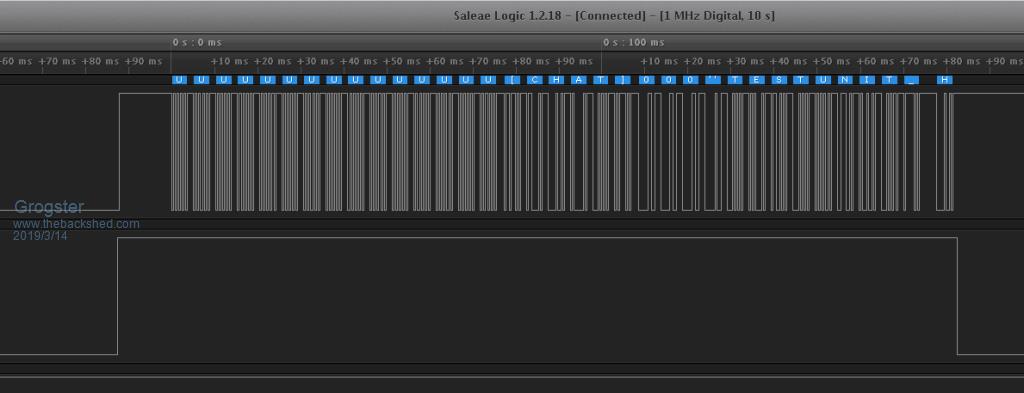Screen dimensions: 1024x393
Task: Click the Saleae Logic title bar
Action: click(x=614, y=16)
